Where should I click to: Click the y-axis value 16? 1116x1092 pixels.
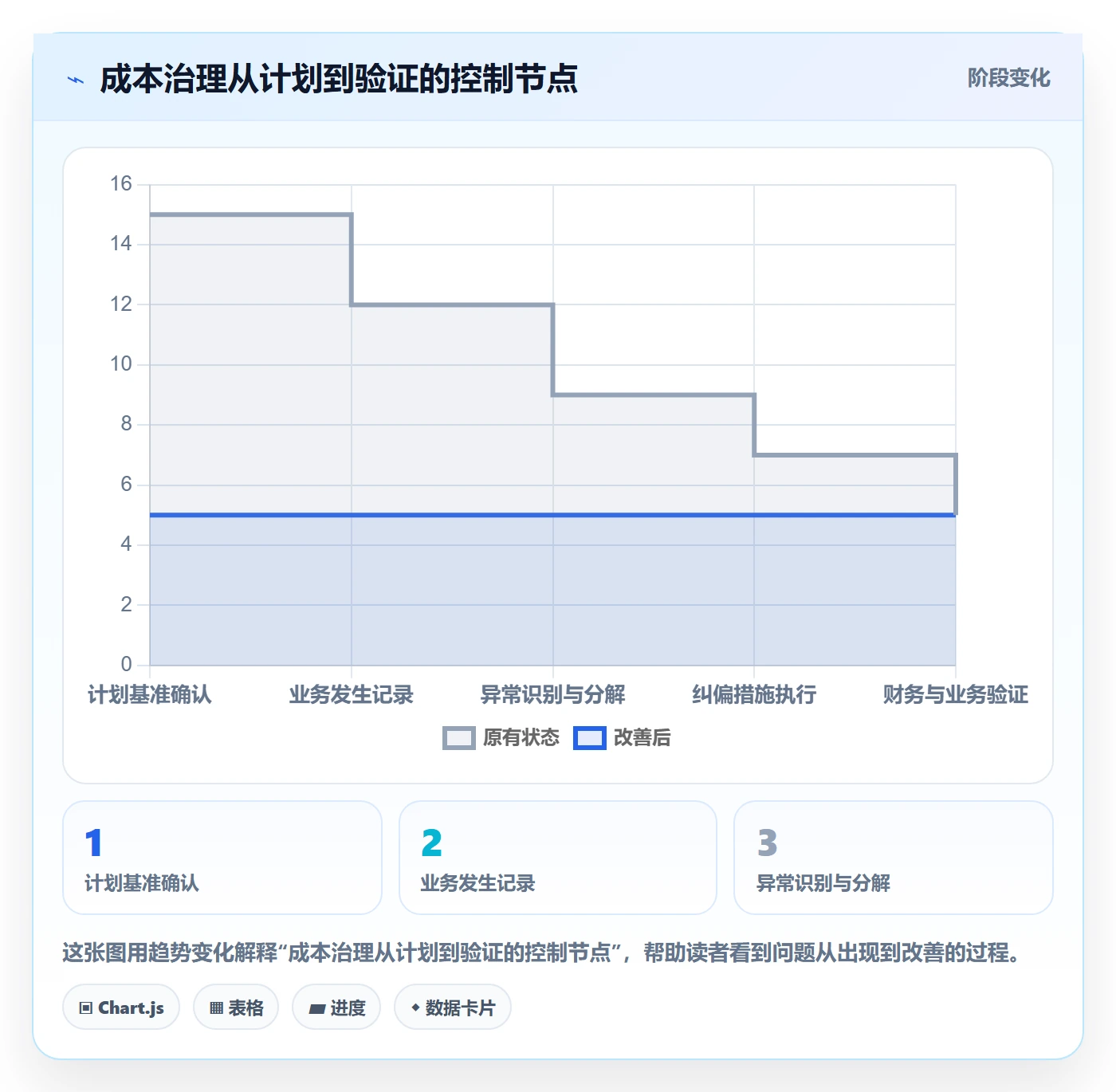tap(121, 184)
